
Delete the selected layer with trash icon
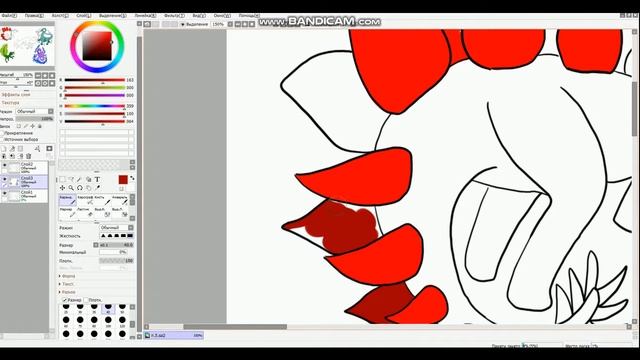tap(28, 156)
